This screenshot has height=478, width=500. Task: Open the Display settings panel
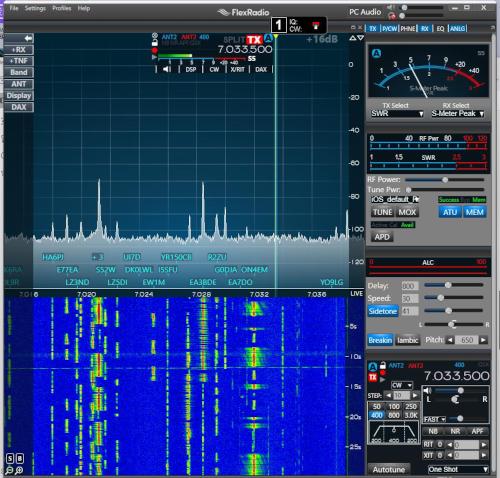[x=19, y=96]
